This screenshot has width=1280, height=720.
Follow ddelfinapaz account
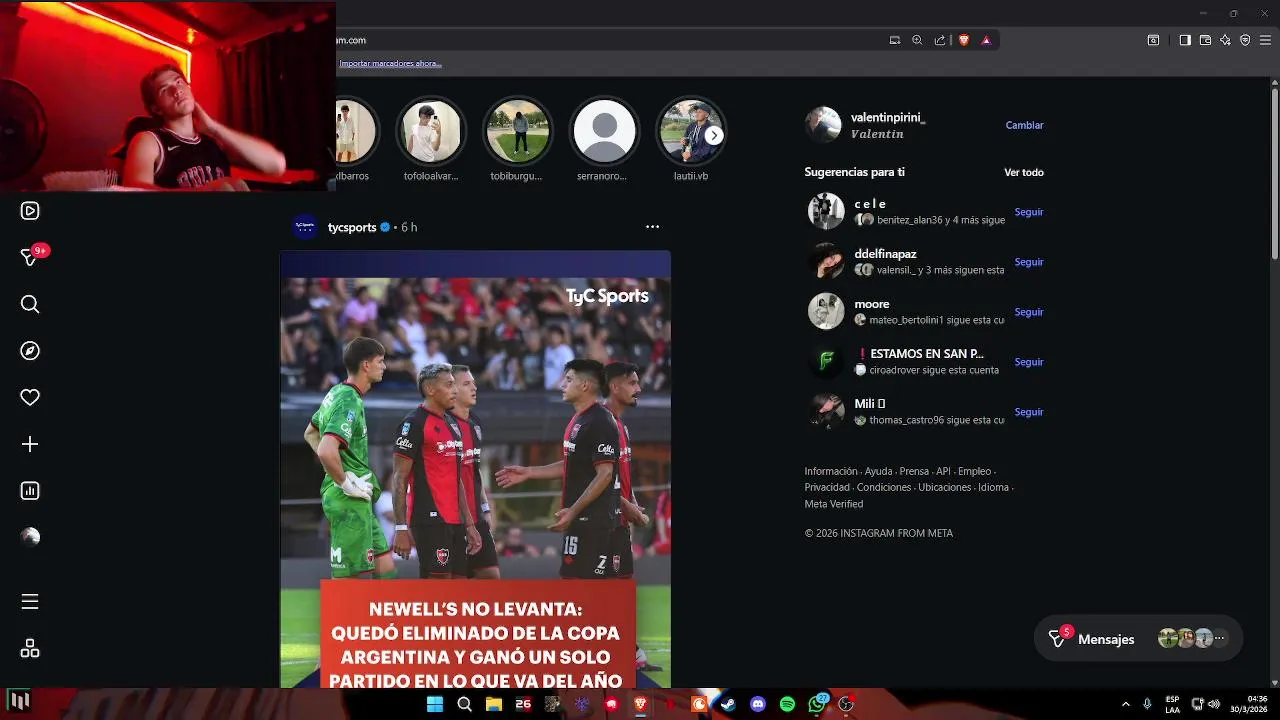(1029, 262)
